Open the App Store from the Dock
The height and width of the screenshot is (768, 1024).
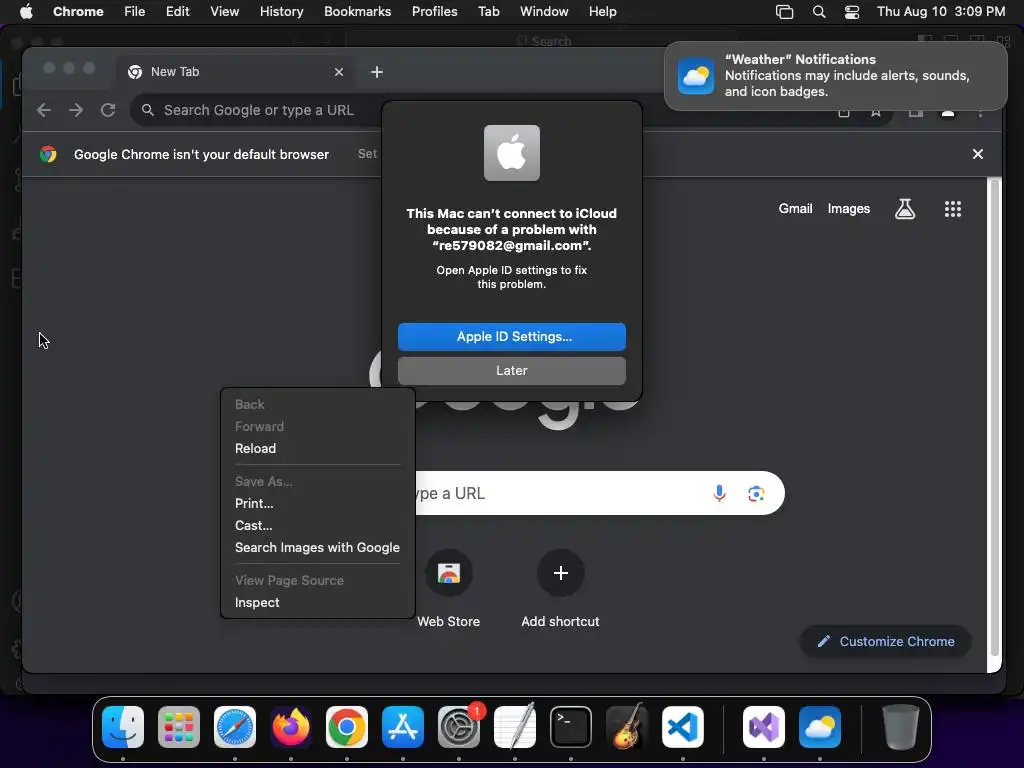403,727
